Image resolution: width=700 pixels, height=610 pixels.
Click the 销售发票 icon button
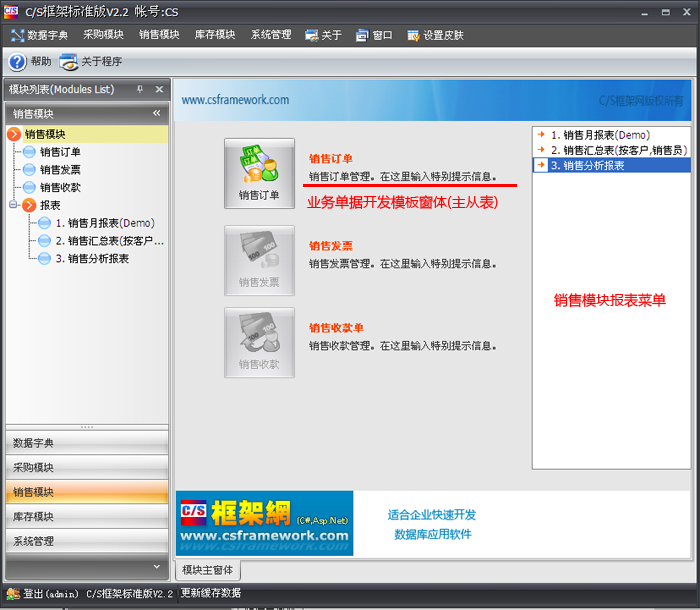pyautogui.click(x=259, y=260)
